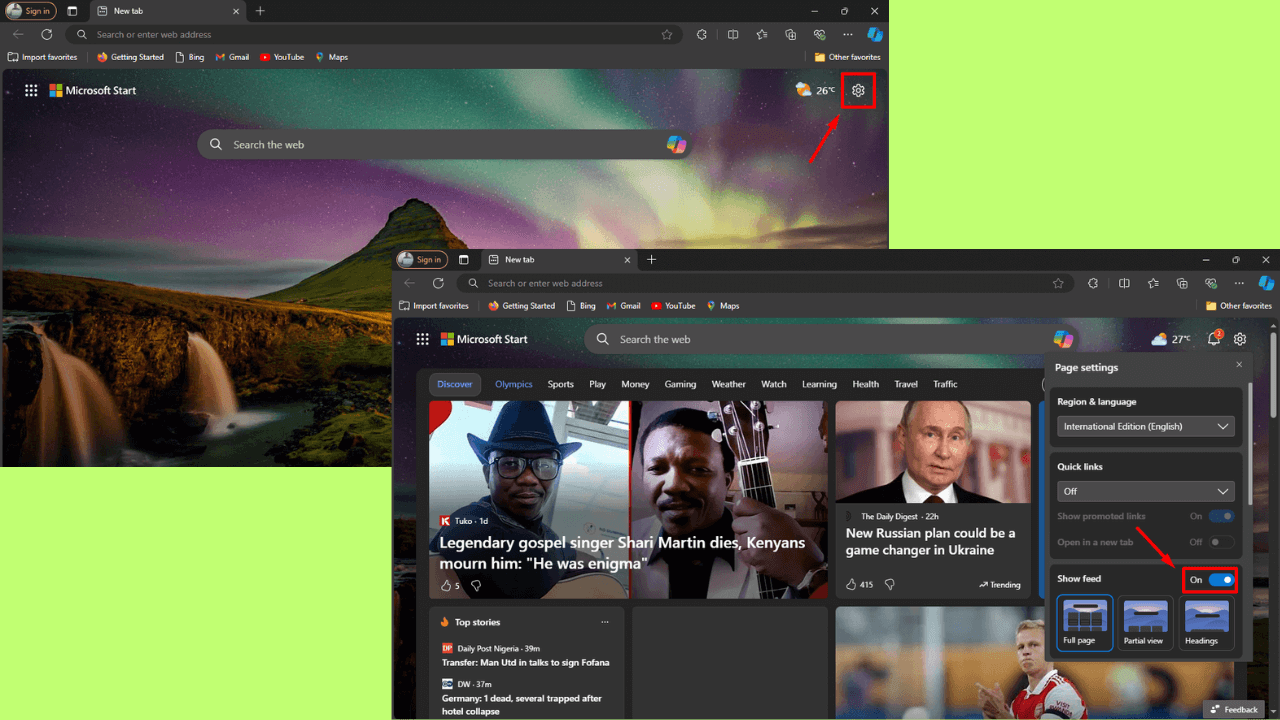Toggle Open in a new tab switch
Image resolution: width=1280 pixels, height=720 pixels.
1221,542
